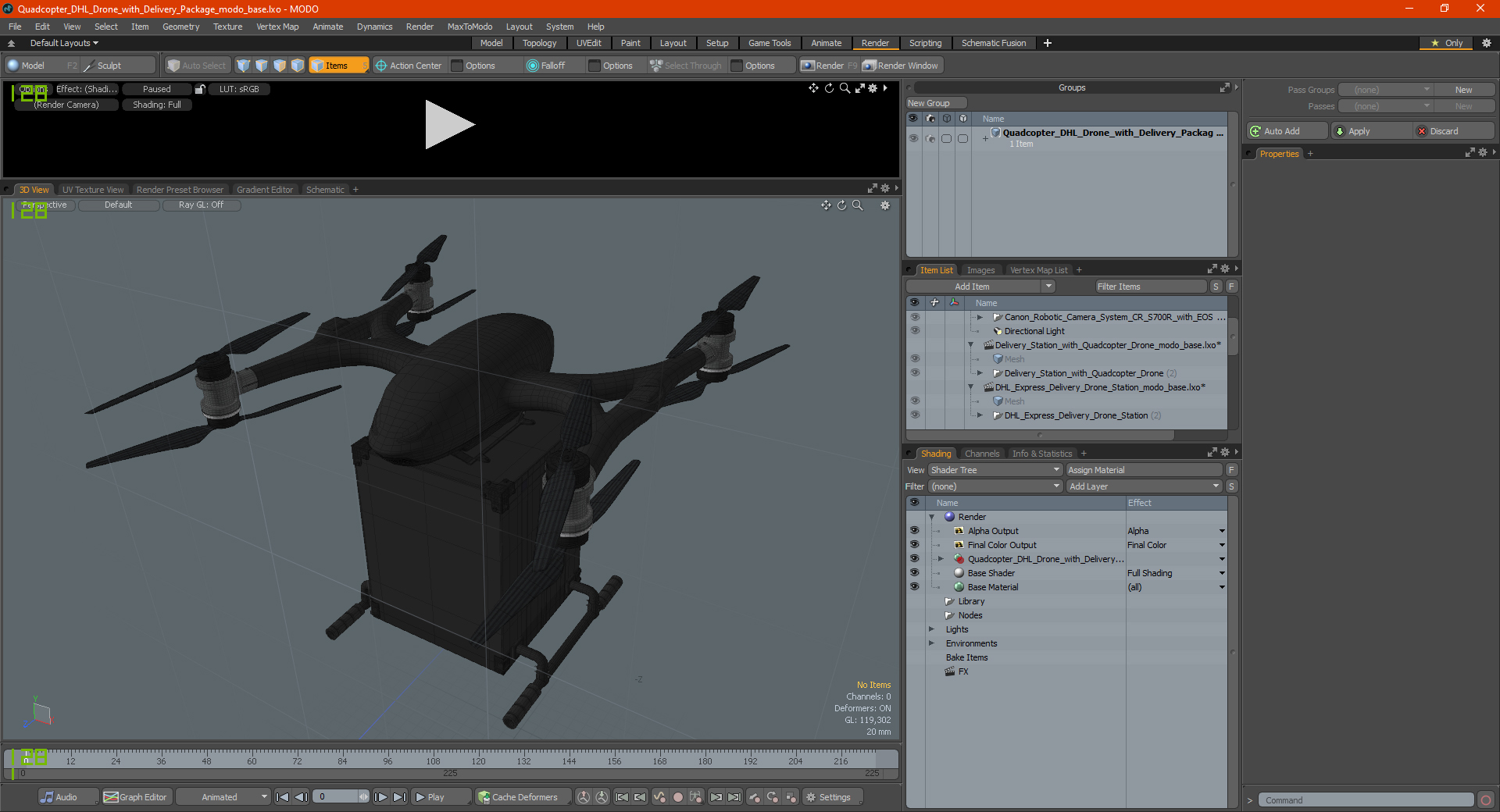The image size is (1500, 812).
Task: Open the Graph Editor
Action: point(135,797)
